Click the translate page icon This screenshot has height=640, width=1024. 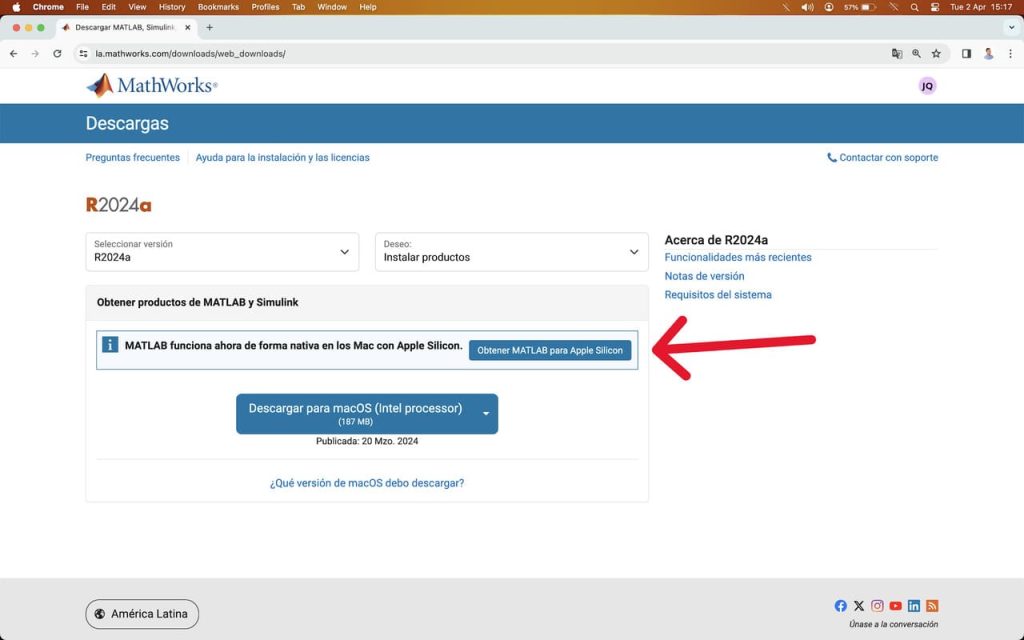pos(897,54)
